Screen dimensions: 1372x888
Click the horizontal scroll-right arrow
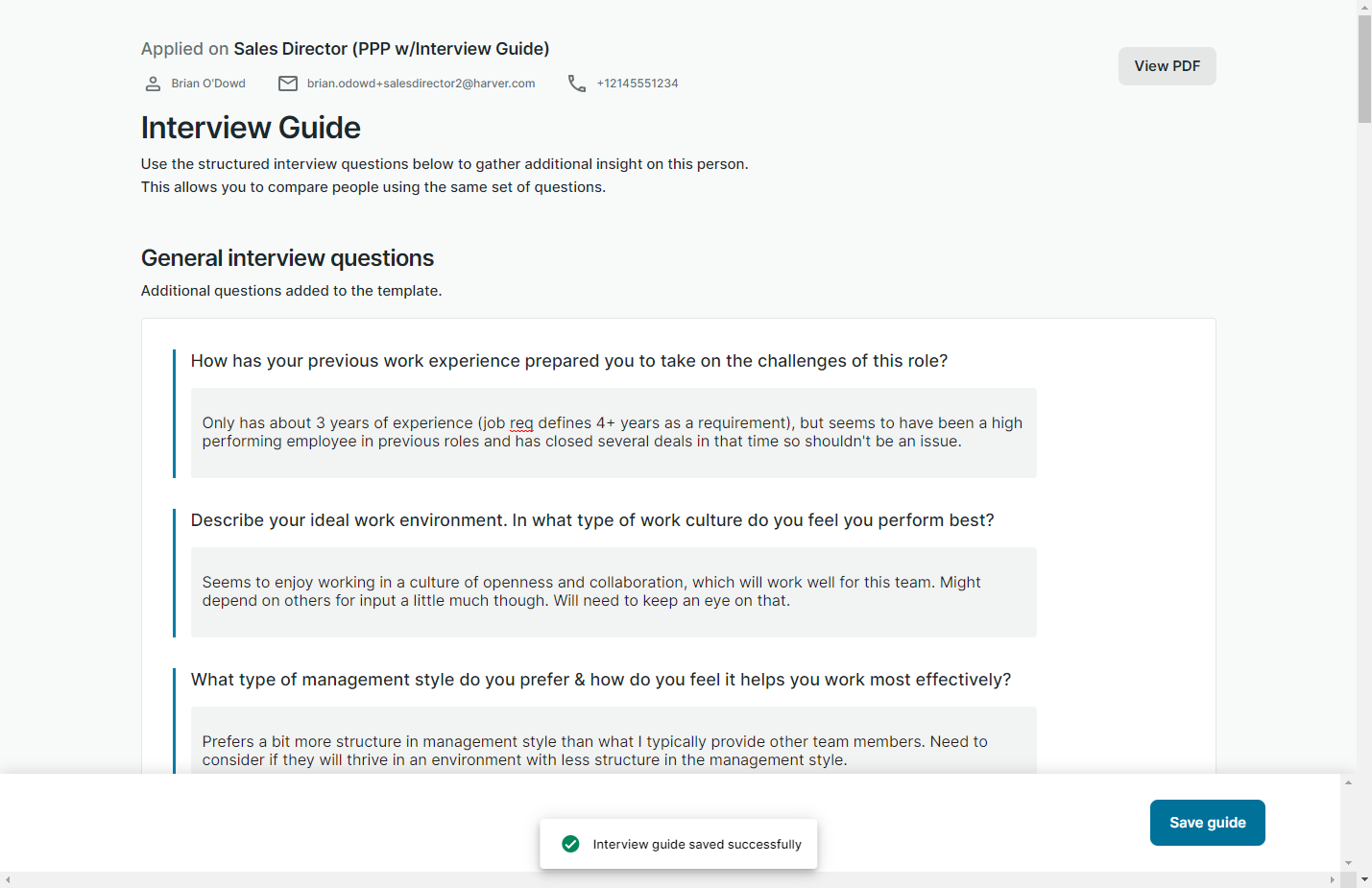1332,879
